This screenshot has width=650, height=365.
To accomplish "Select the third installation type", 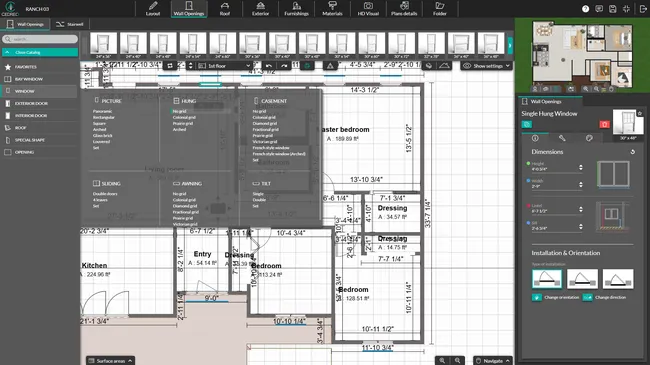I will (618, 279).
